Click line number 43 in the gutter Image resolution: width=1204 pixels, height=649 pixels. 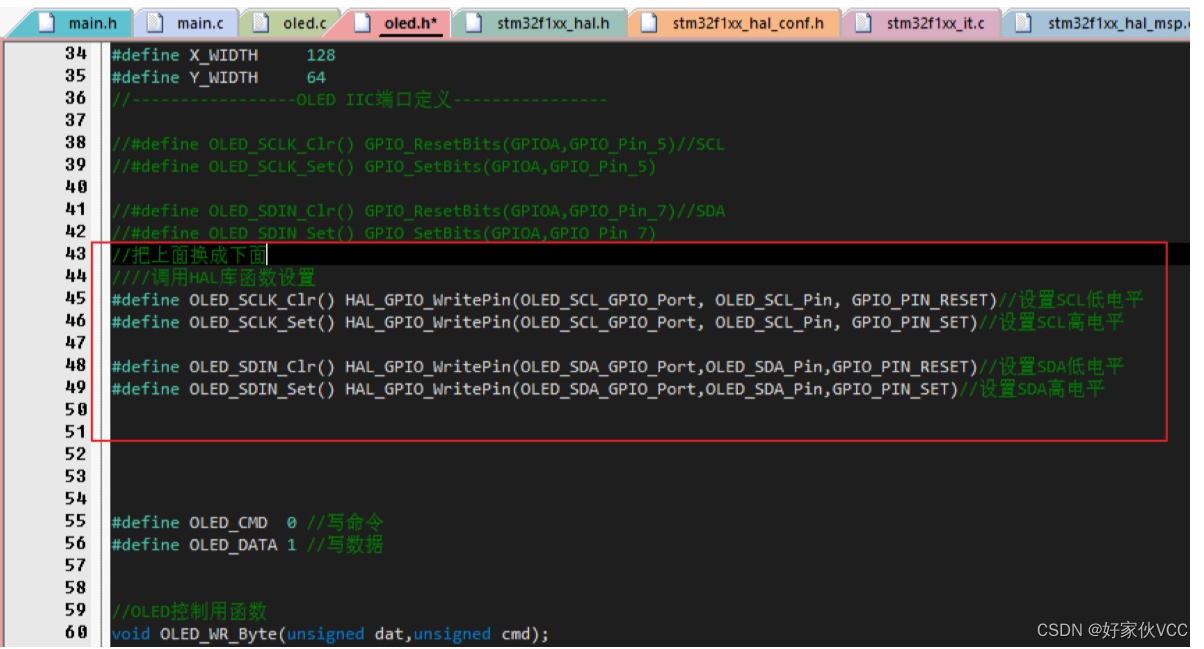click(x=76, y=254)
